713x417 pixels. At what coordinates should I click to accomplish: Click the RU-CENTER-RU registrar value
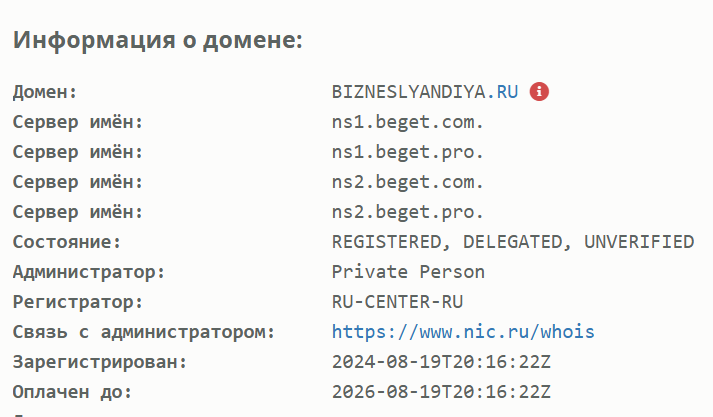(398, 301)
